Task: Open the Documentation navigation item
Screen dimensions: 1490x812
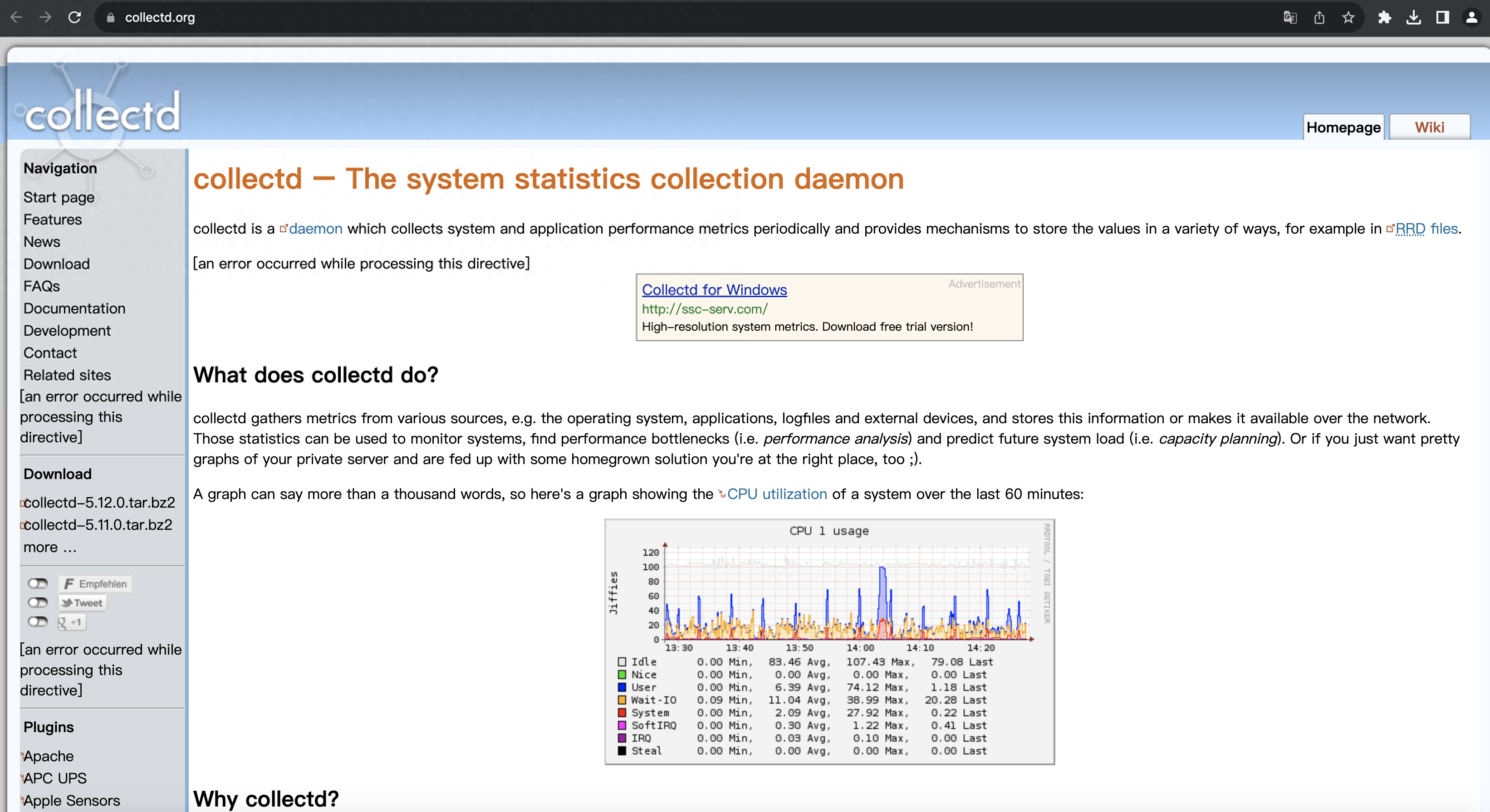Action: (x=74, y=308)
